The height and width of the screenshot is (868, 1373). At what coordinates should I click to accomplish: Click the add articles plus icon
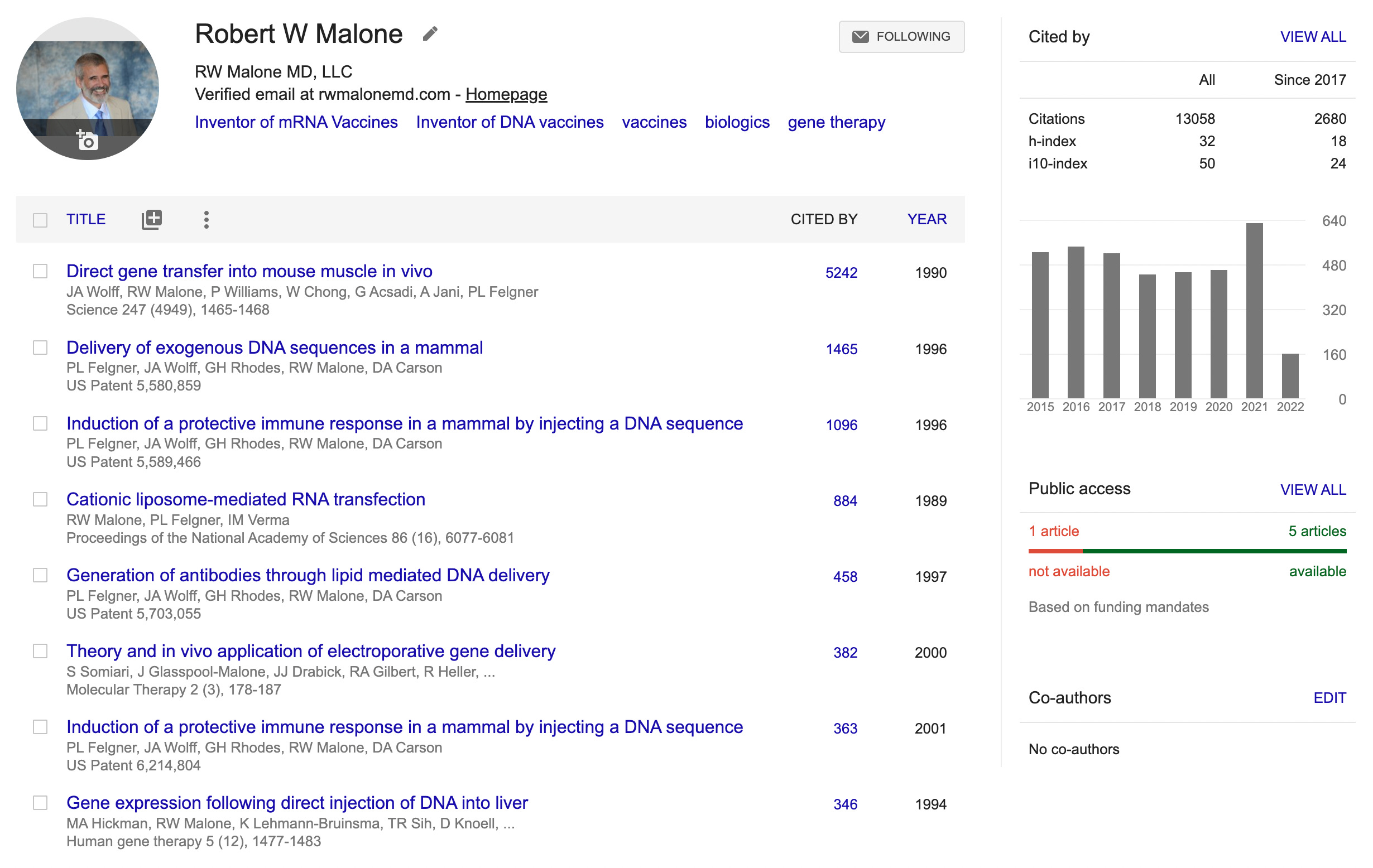point(152,219)
